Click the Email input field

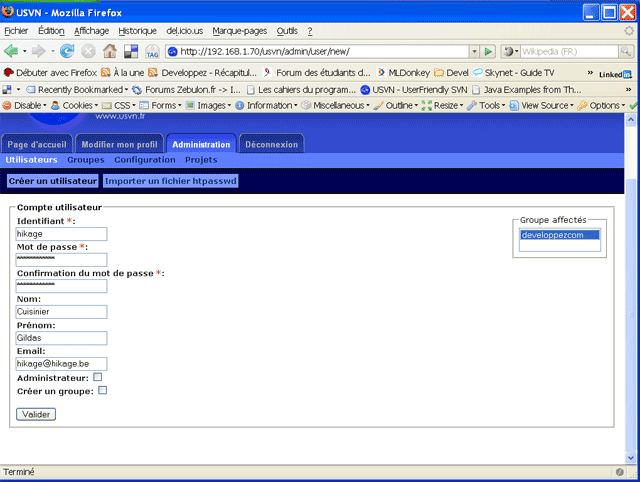point(61,364)
